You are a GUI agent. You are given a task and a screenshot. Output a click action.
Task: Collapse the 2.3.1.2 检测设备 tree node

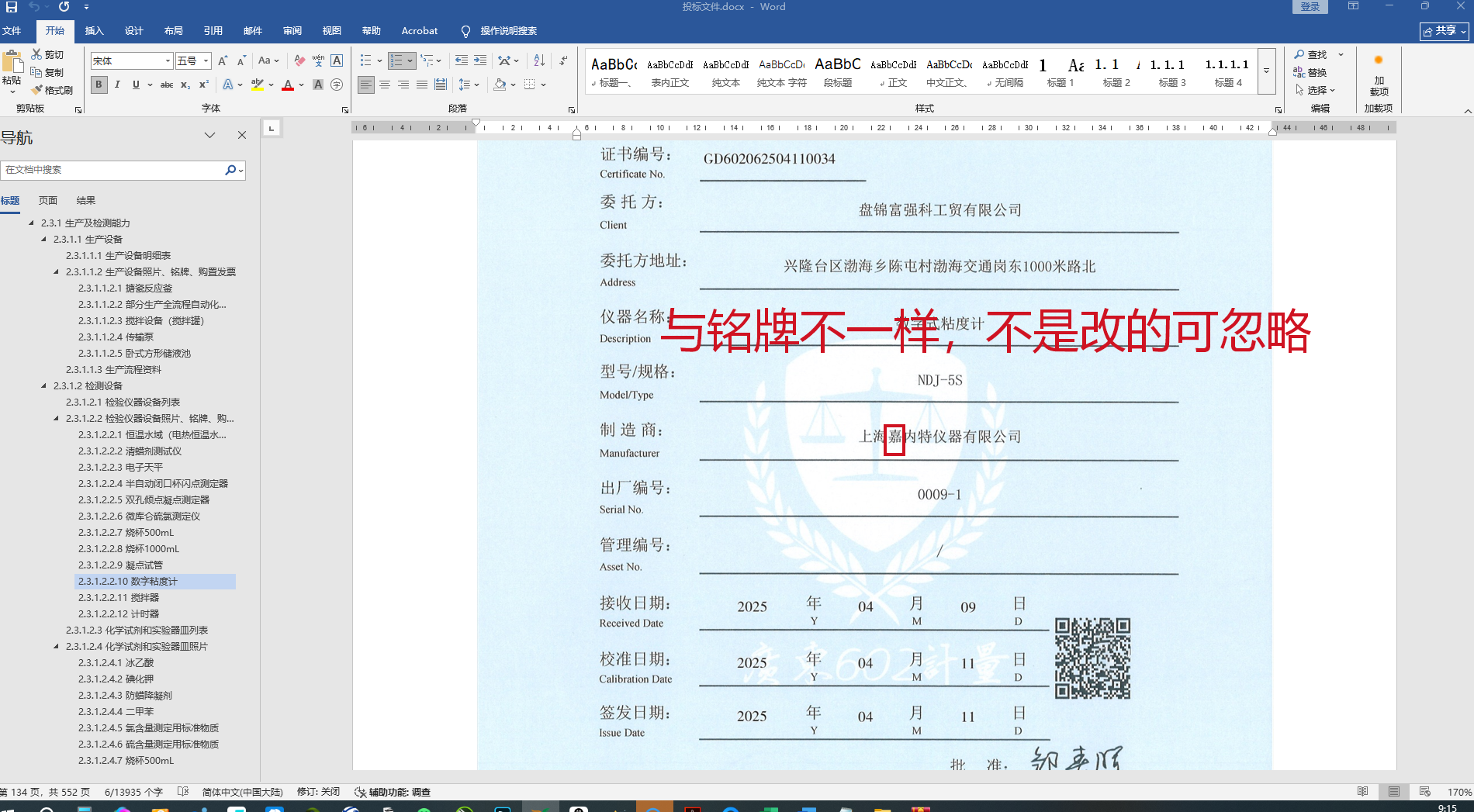click(44, 385)
